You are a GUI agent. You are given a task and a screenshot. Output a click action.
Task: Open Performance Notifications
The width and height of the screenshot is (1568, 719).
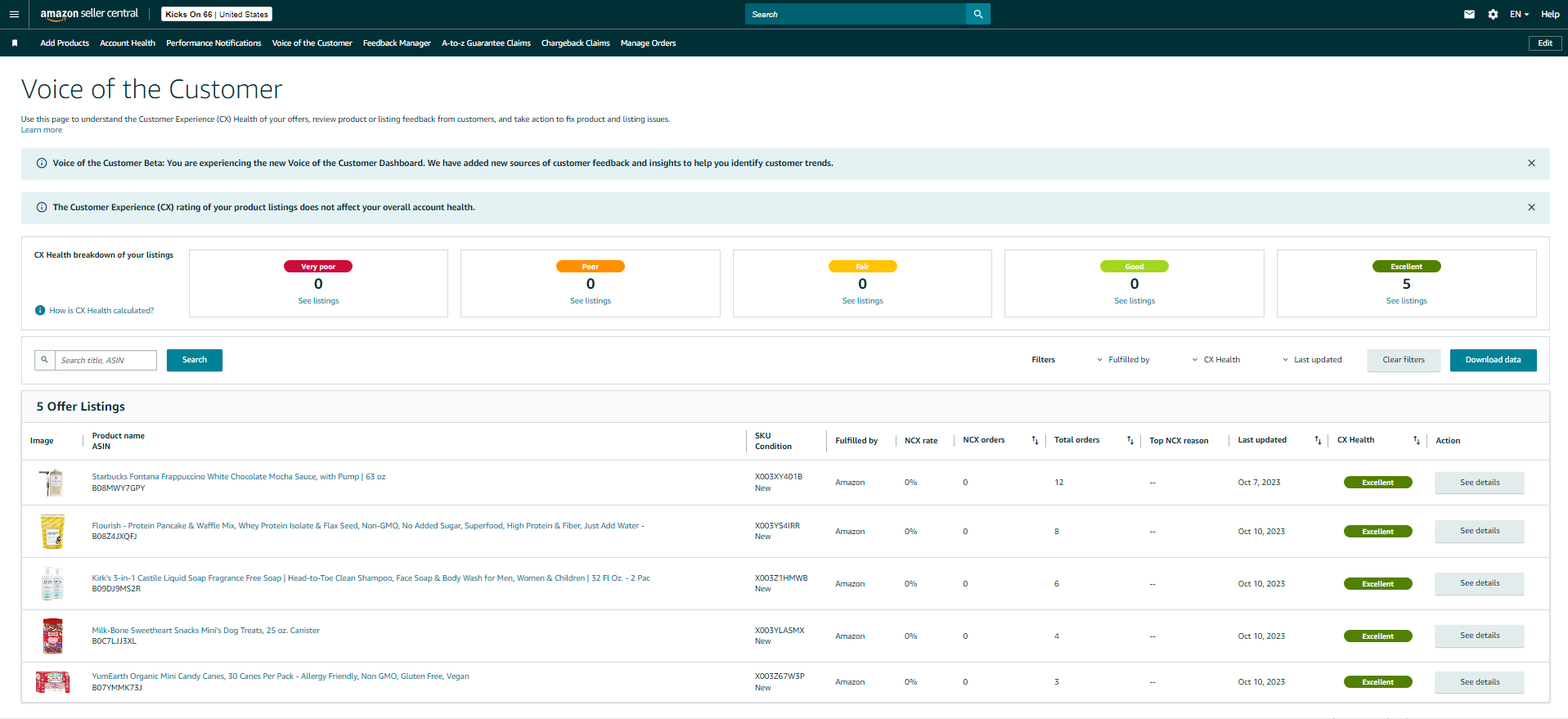[x=213, y=43]
